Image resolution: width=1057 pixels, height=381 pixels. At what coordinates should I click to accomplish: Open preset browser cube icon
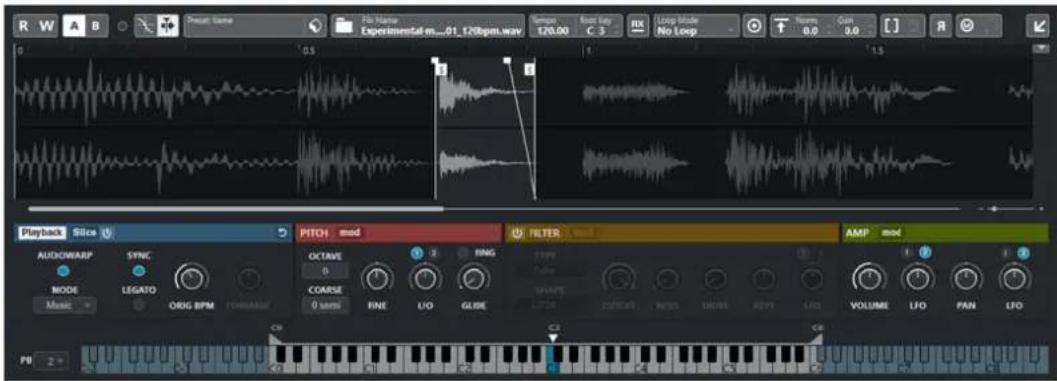pos(315,26)
